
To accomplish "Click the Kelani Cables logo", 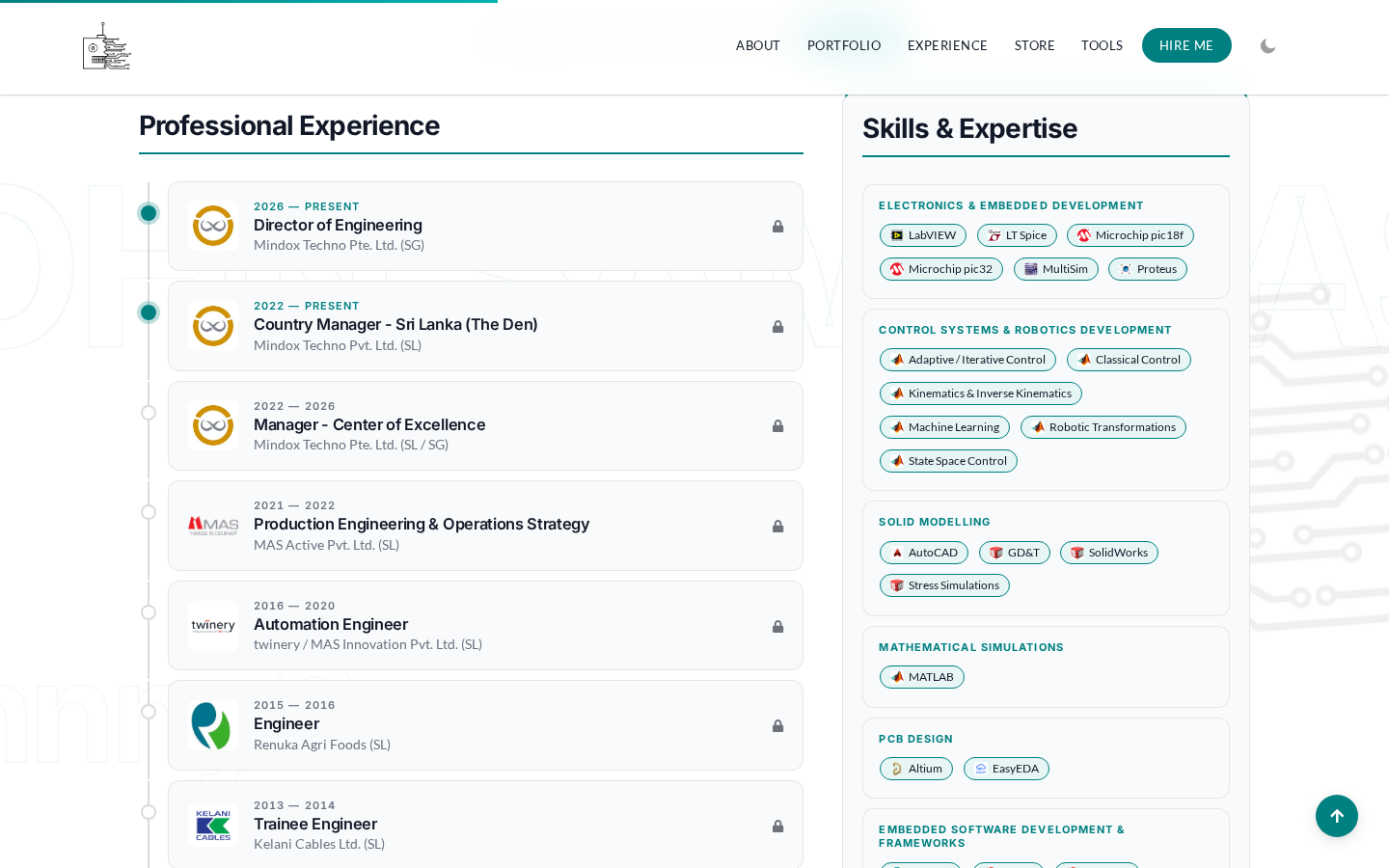I will point(213,826).
